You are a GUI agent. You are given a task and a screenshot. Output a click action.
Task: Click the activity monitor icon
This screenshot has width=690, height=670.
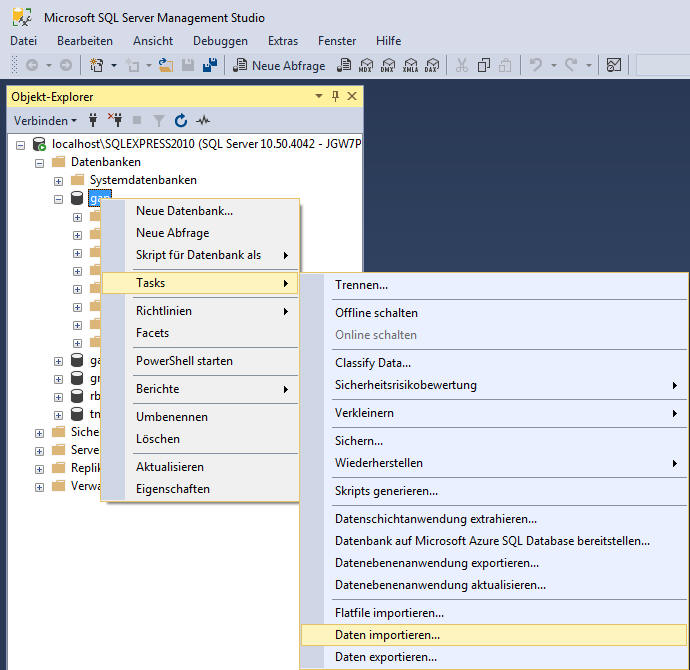pyautogui.click(x=203, y=120)
